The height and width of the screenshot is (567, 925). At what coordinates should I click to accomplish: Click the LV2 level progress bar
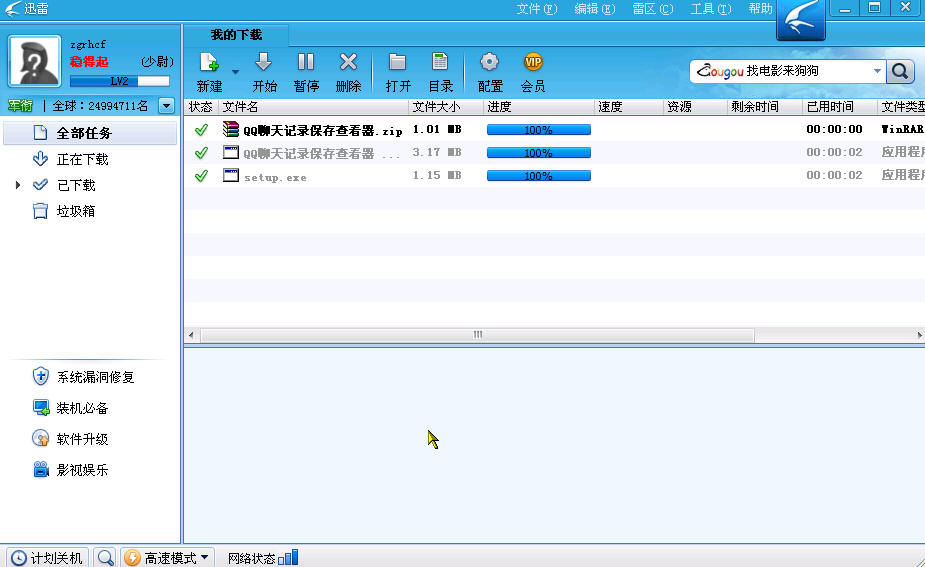[120, 81]
